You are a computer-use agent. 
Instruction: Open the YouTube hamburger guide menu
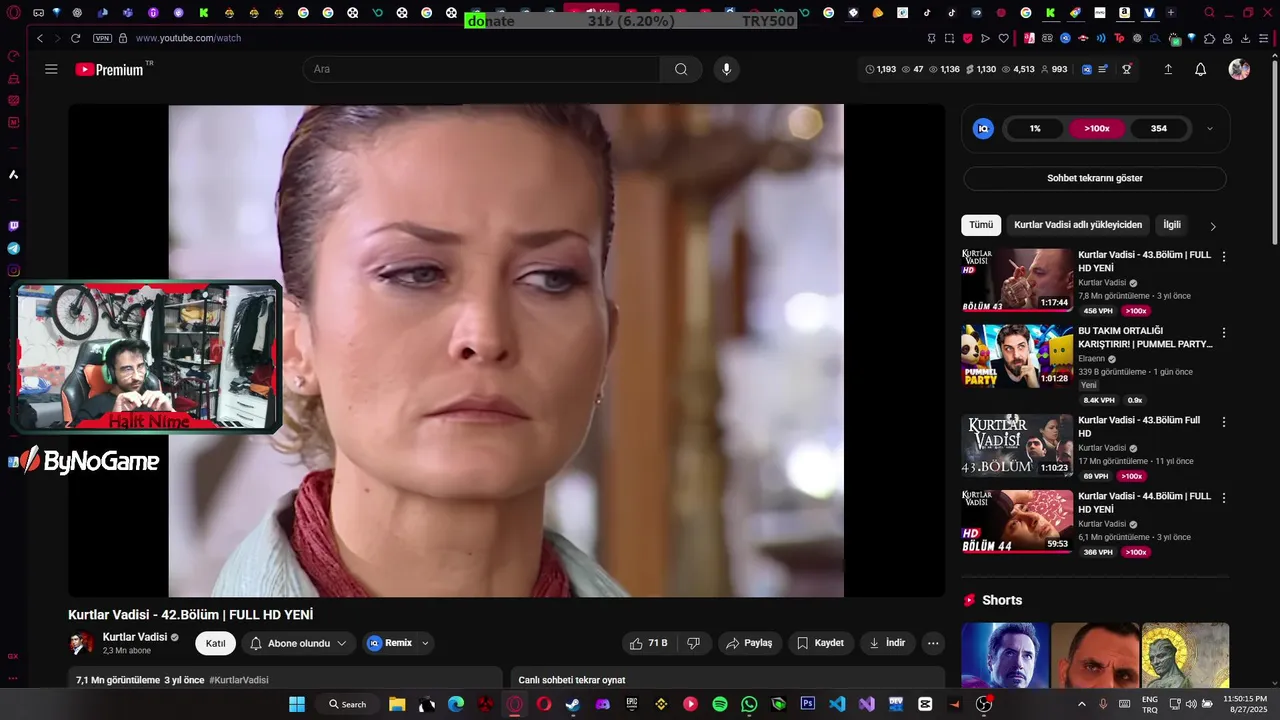[x=51, y=69]
